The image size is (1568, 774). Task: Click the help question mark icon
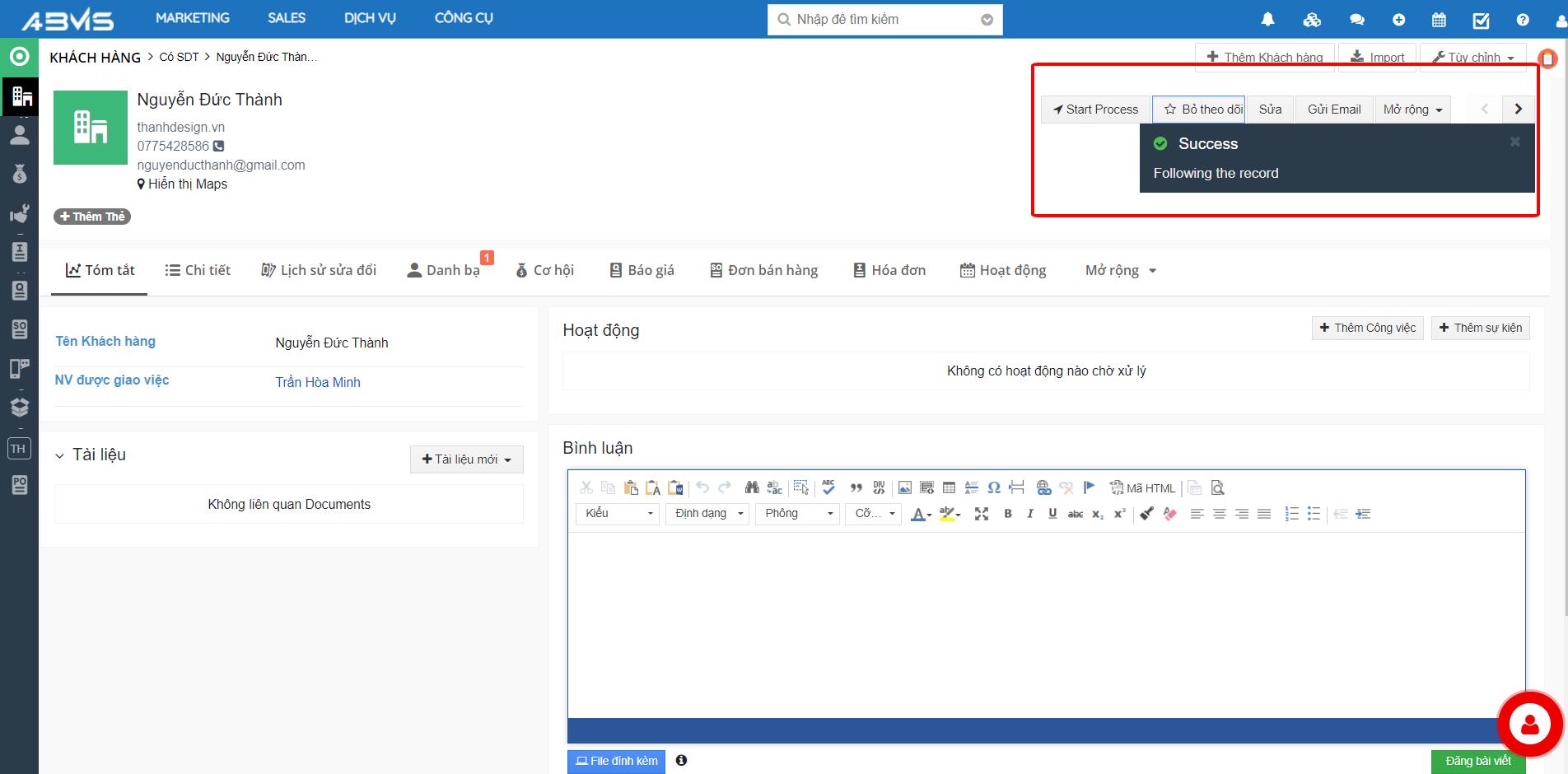pyautogui.click(x=1523, y=20)
